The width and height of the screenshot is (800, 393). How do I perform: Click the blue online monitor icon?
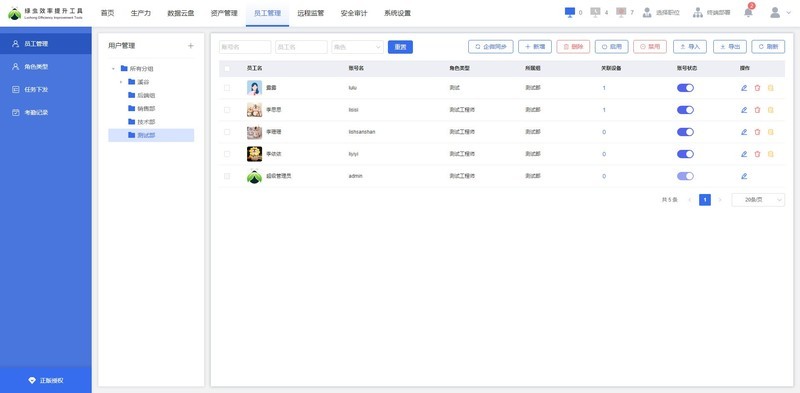570,12
